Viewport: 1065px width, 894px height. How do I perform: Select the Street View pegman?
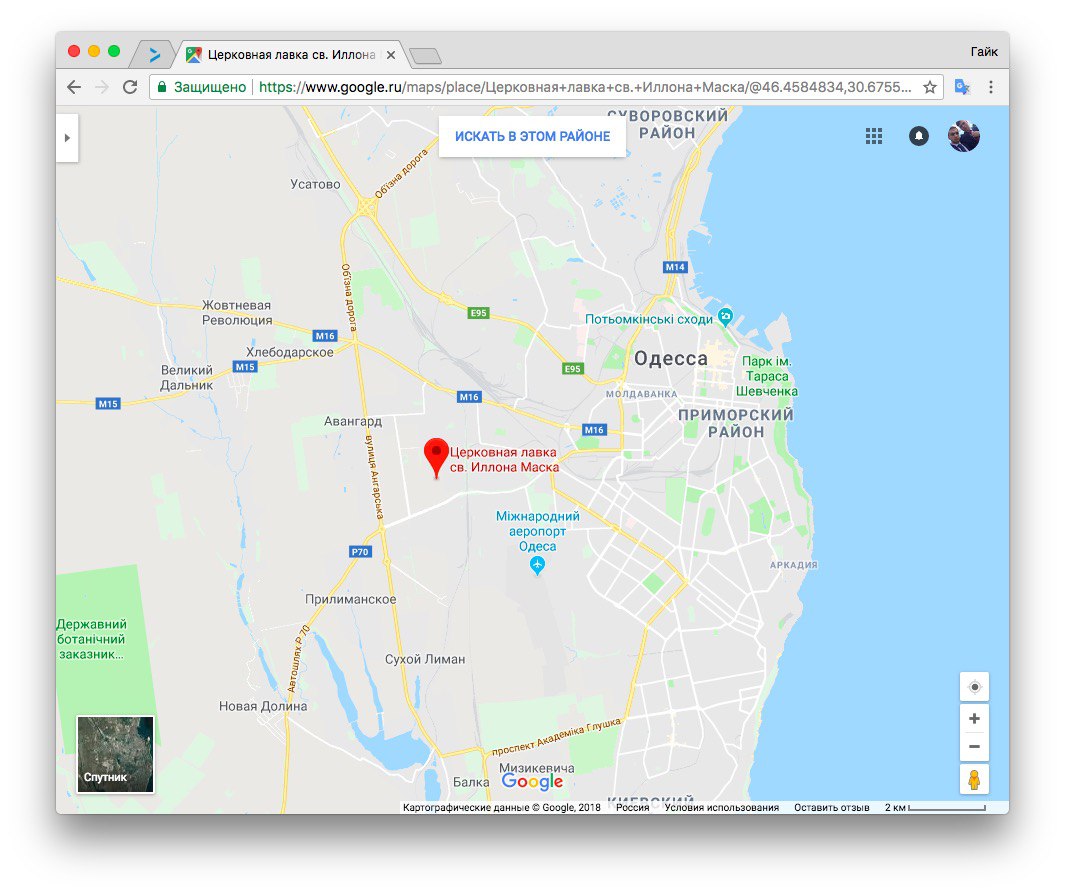pyautogui.click(x=975, y=780)
